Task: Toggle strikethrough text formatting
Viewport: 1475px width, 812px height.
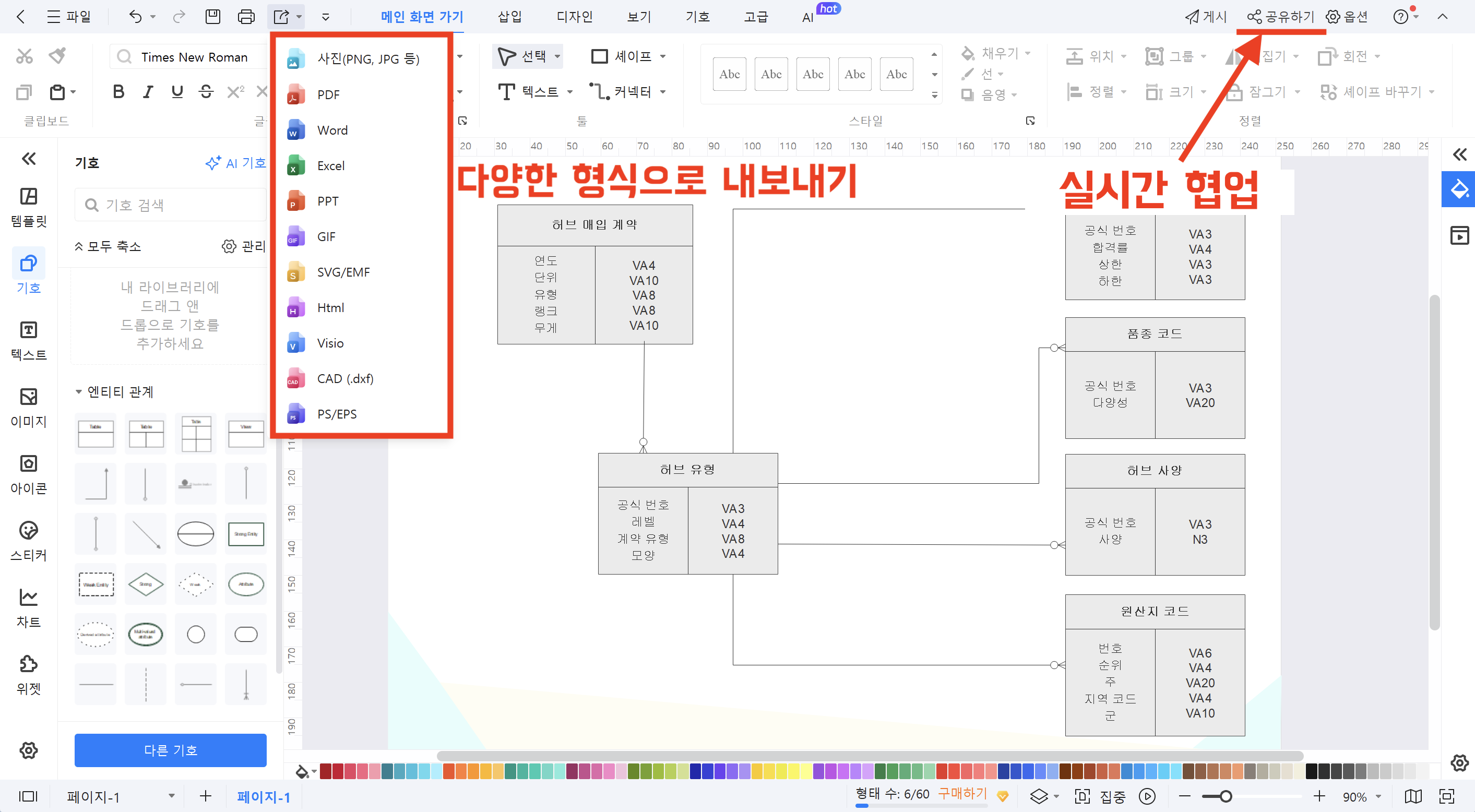Action: tap(206, 91)
